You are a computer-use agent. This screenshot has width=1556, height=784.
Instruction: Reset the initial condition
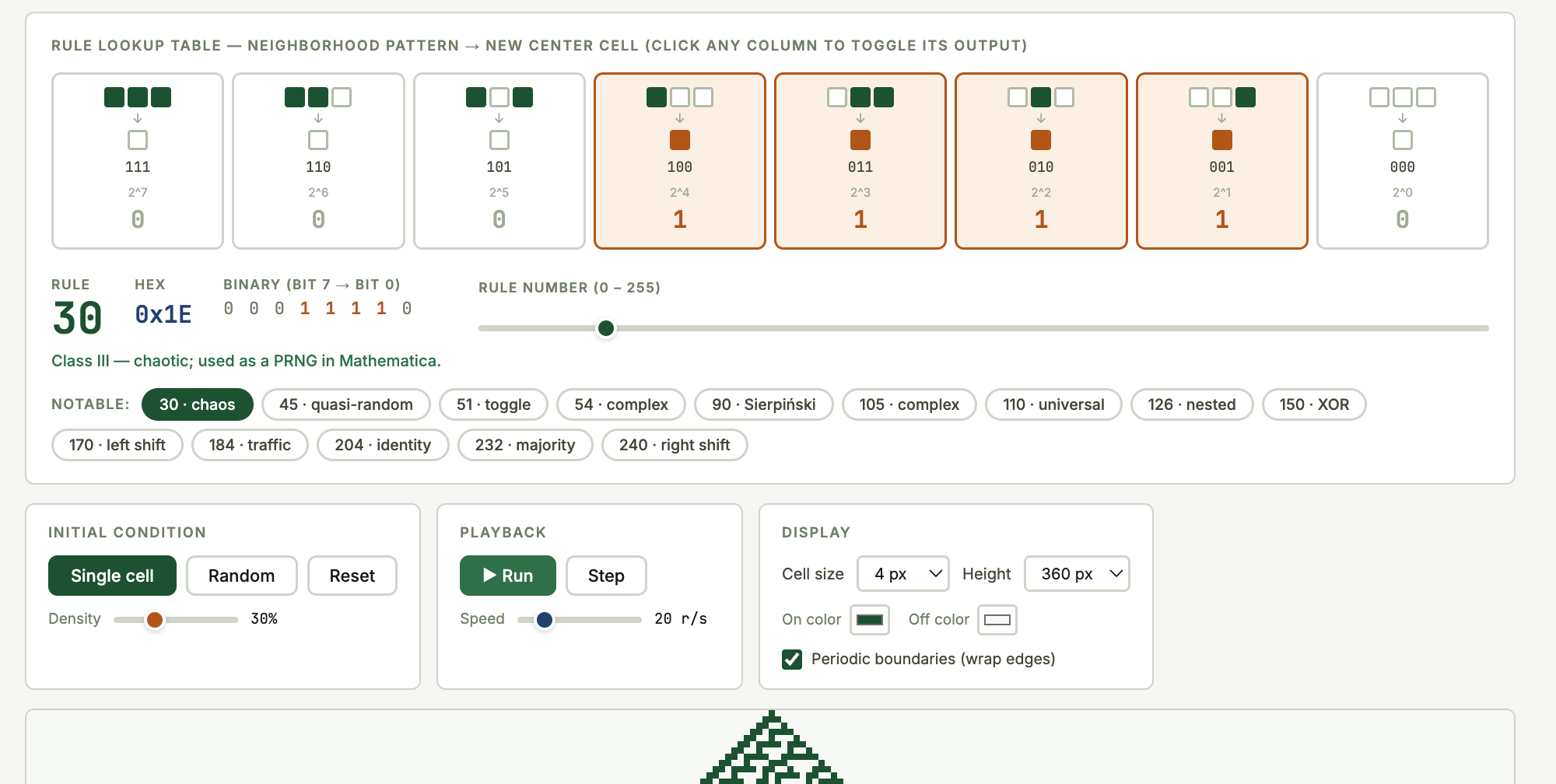tap(352, 576)
